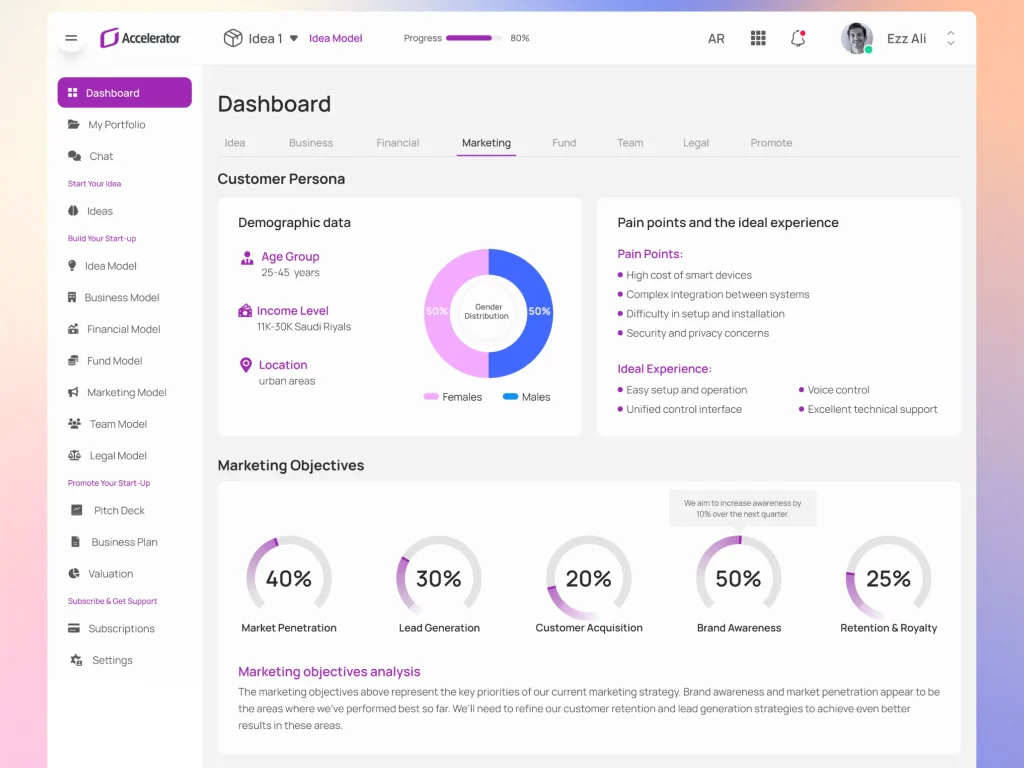1024x768 pixels.
Task: Toggle Males legend in gender chart
Action: pos(526,397)
